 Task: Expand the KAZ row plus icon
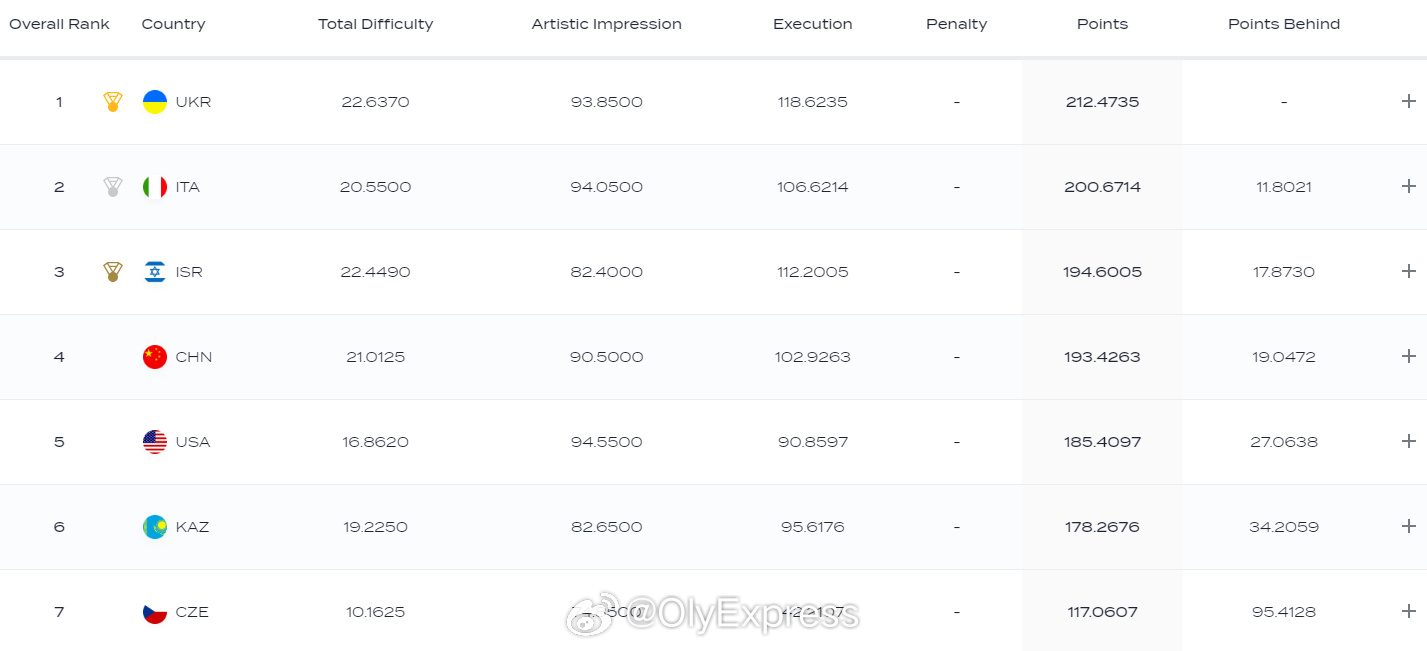1408,526
